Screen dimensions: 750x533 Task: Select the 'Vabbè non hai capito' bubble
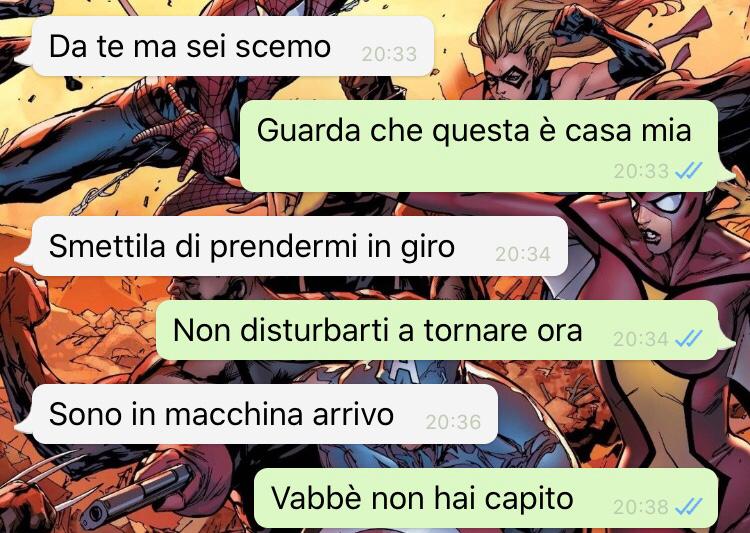494,498
